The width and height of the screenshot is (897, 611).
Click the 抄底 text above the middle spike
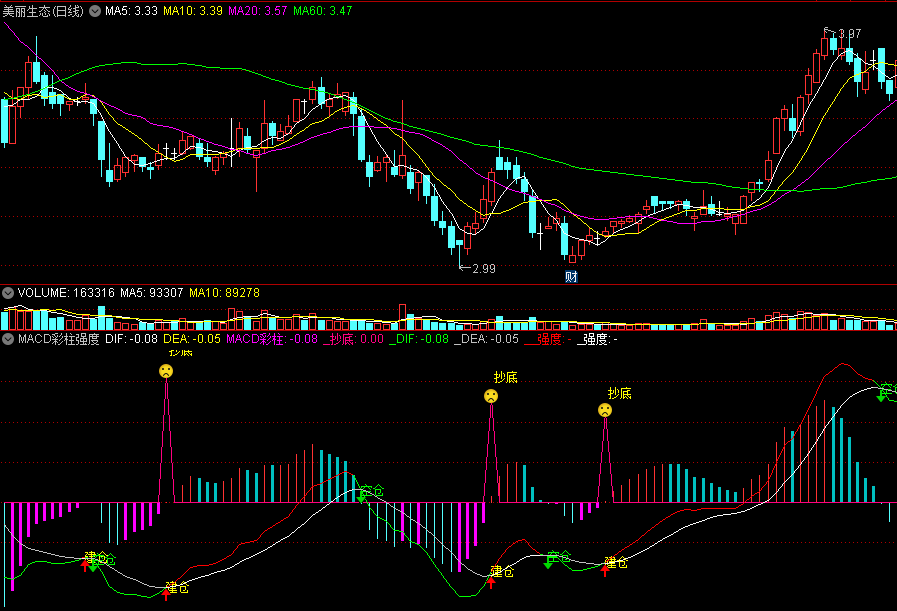(506, 377)
